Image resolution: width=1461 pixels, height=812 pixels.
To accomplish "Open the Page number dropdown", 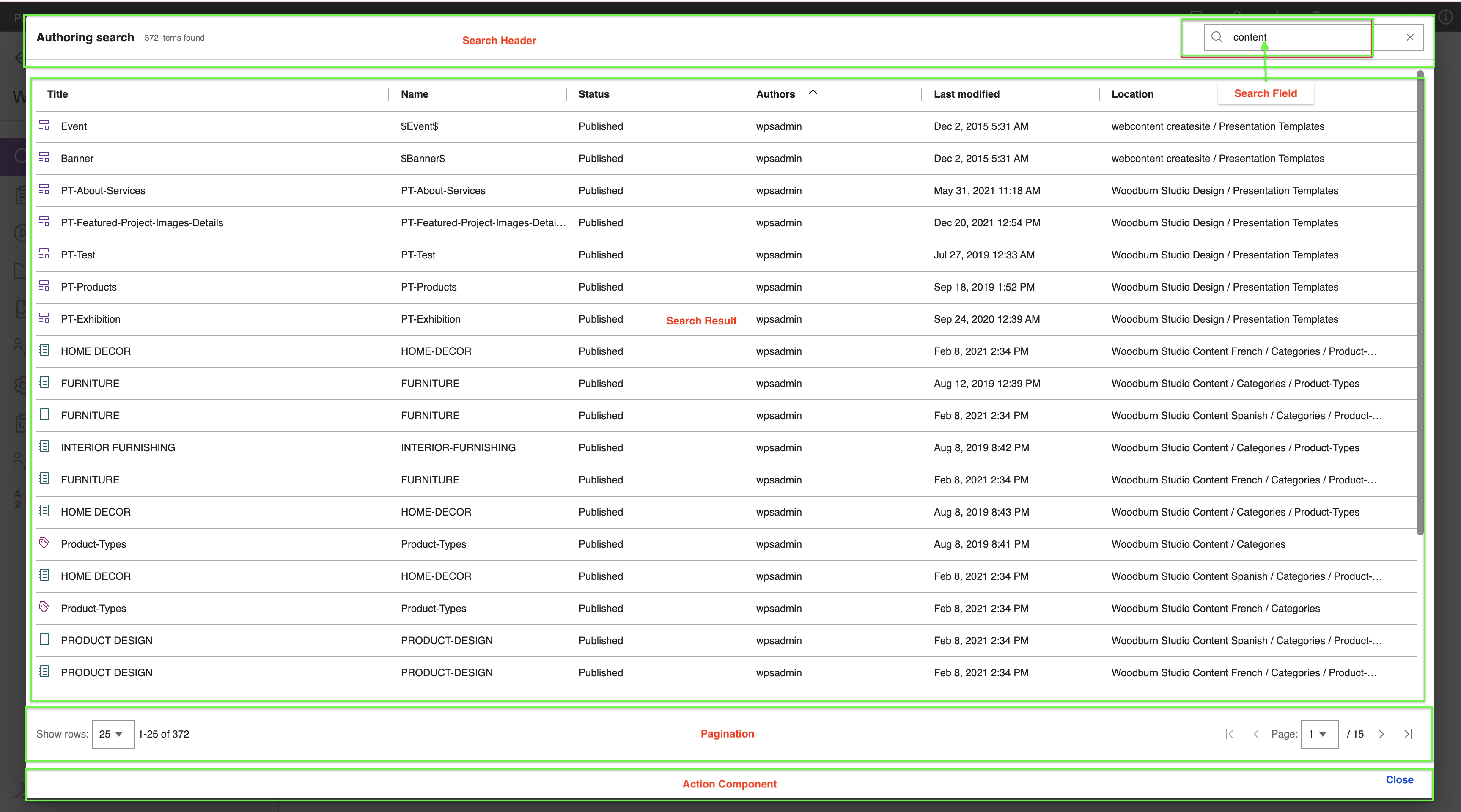I will point(1318,734).
